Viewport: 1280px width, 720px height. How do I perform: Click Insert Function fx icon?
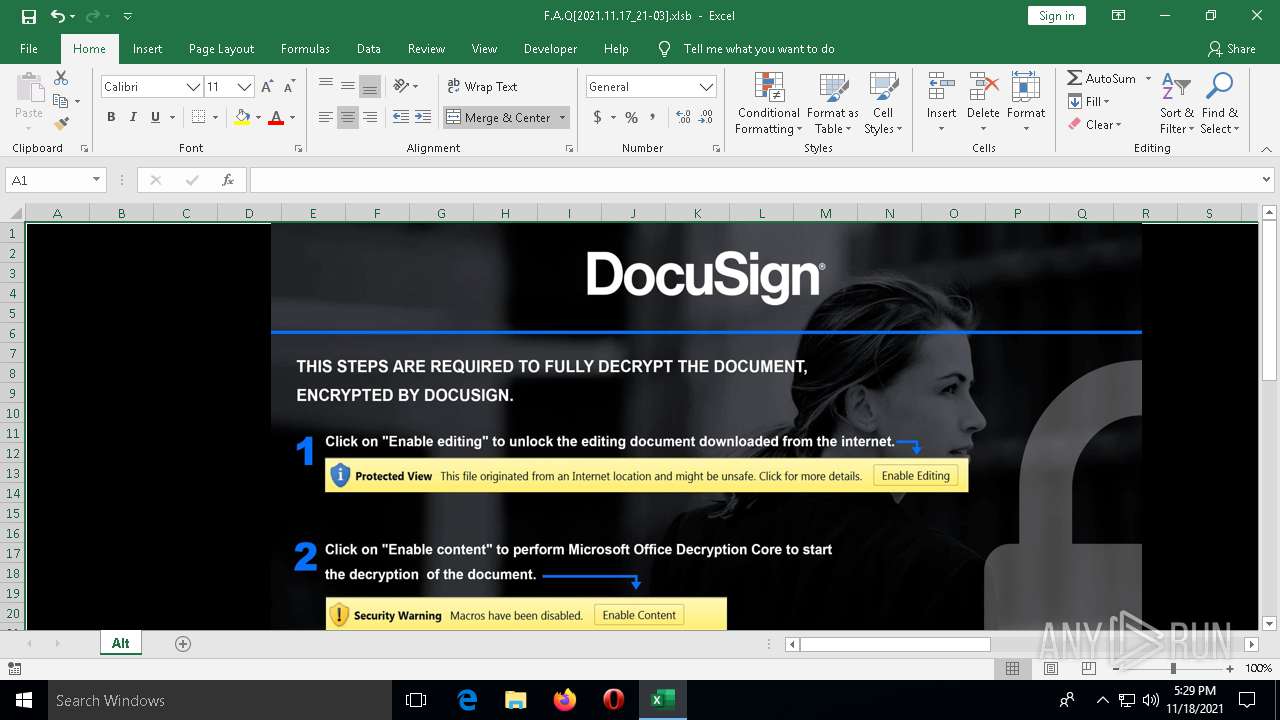[228, 180]
